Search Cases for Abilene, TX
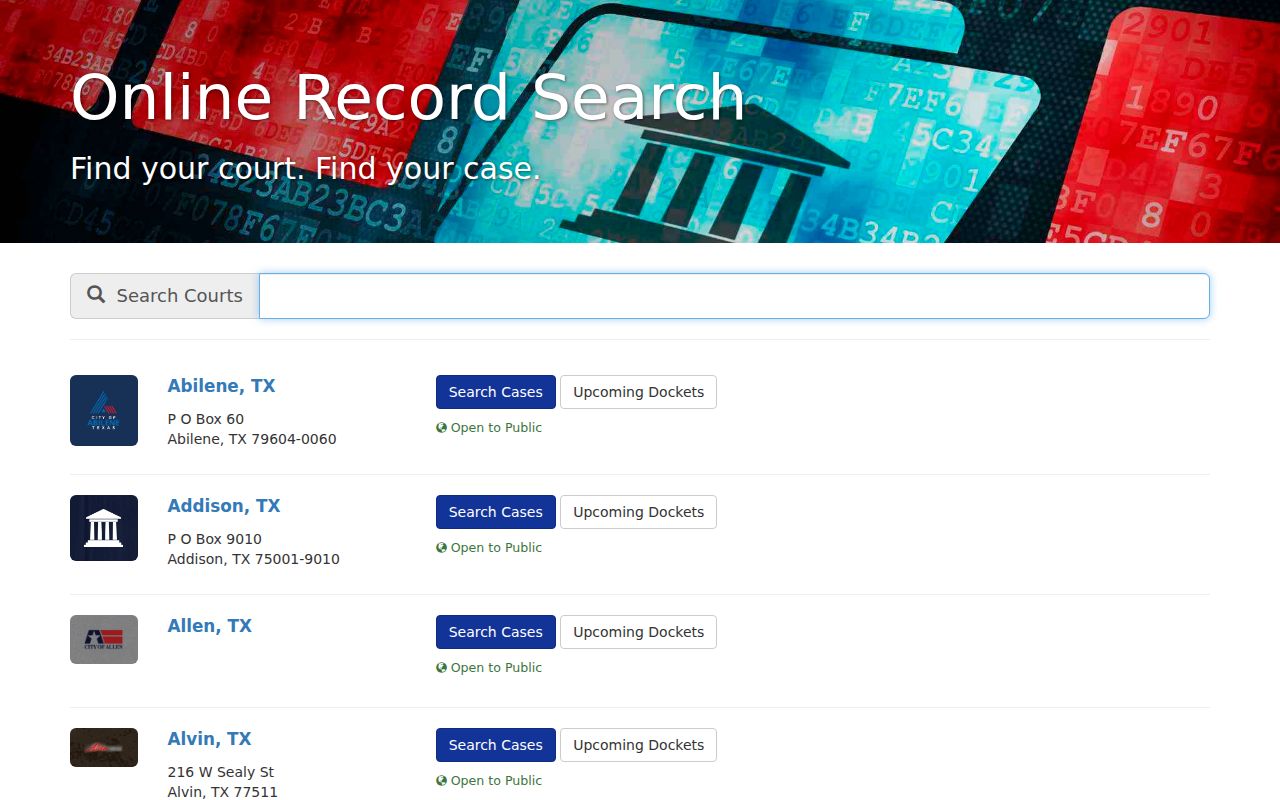Viewport: 1280px width, 800px height. click(496, 392)
